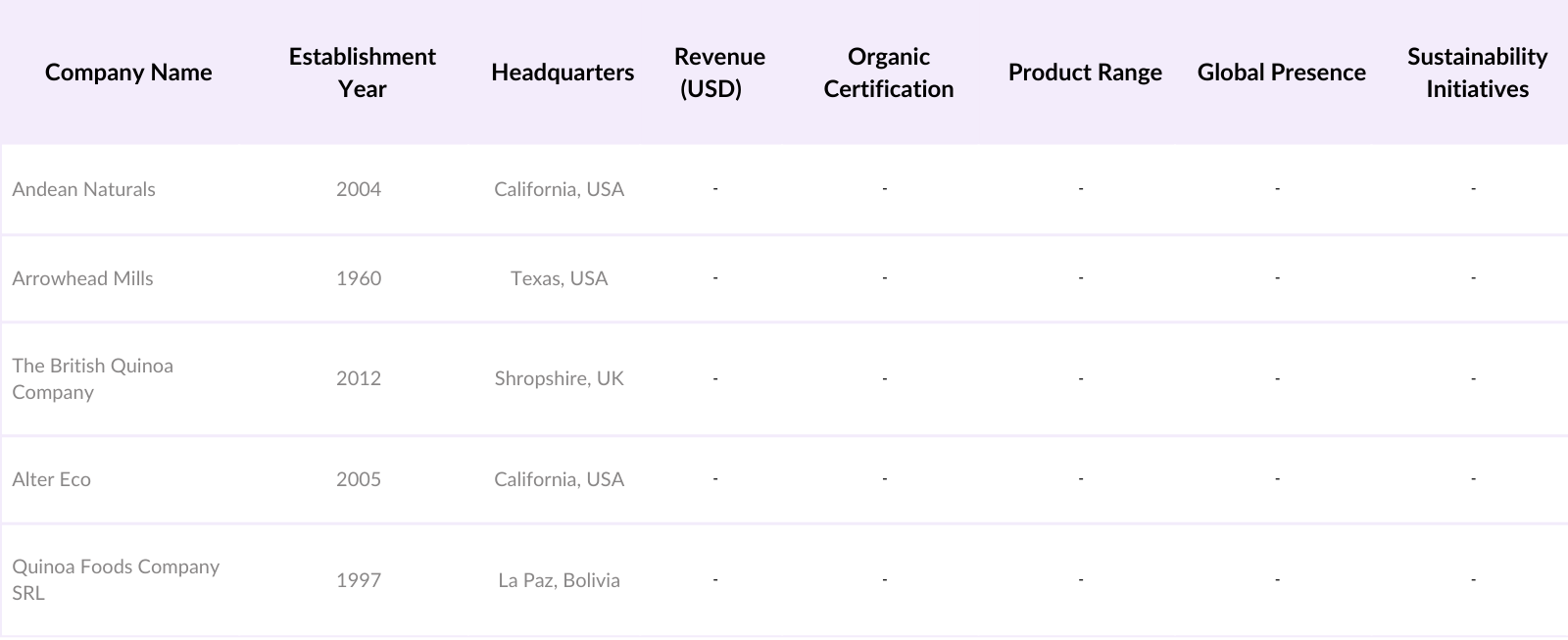
Task: Click the Texas, USA headquarters cell
Action: pos(559,278)
